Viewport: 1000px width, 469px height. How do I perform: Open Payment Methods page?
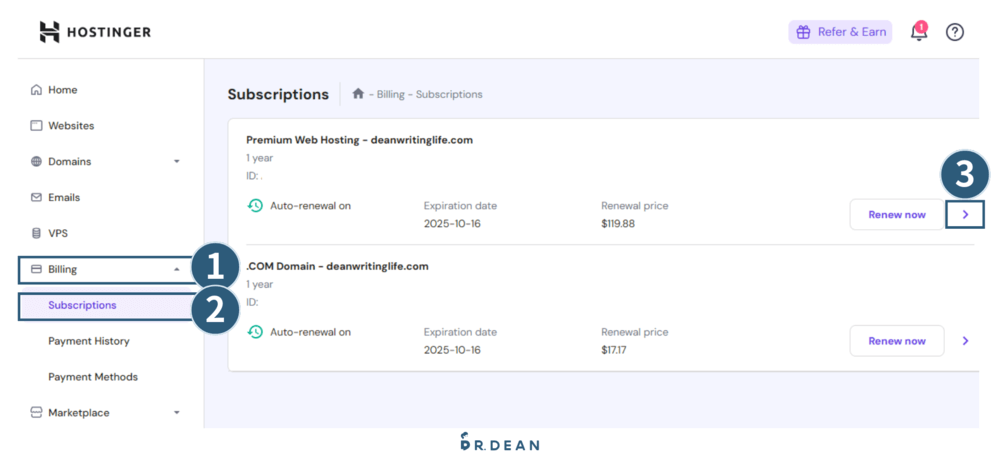click(93, 377)
